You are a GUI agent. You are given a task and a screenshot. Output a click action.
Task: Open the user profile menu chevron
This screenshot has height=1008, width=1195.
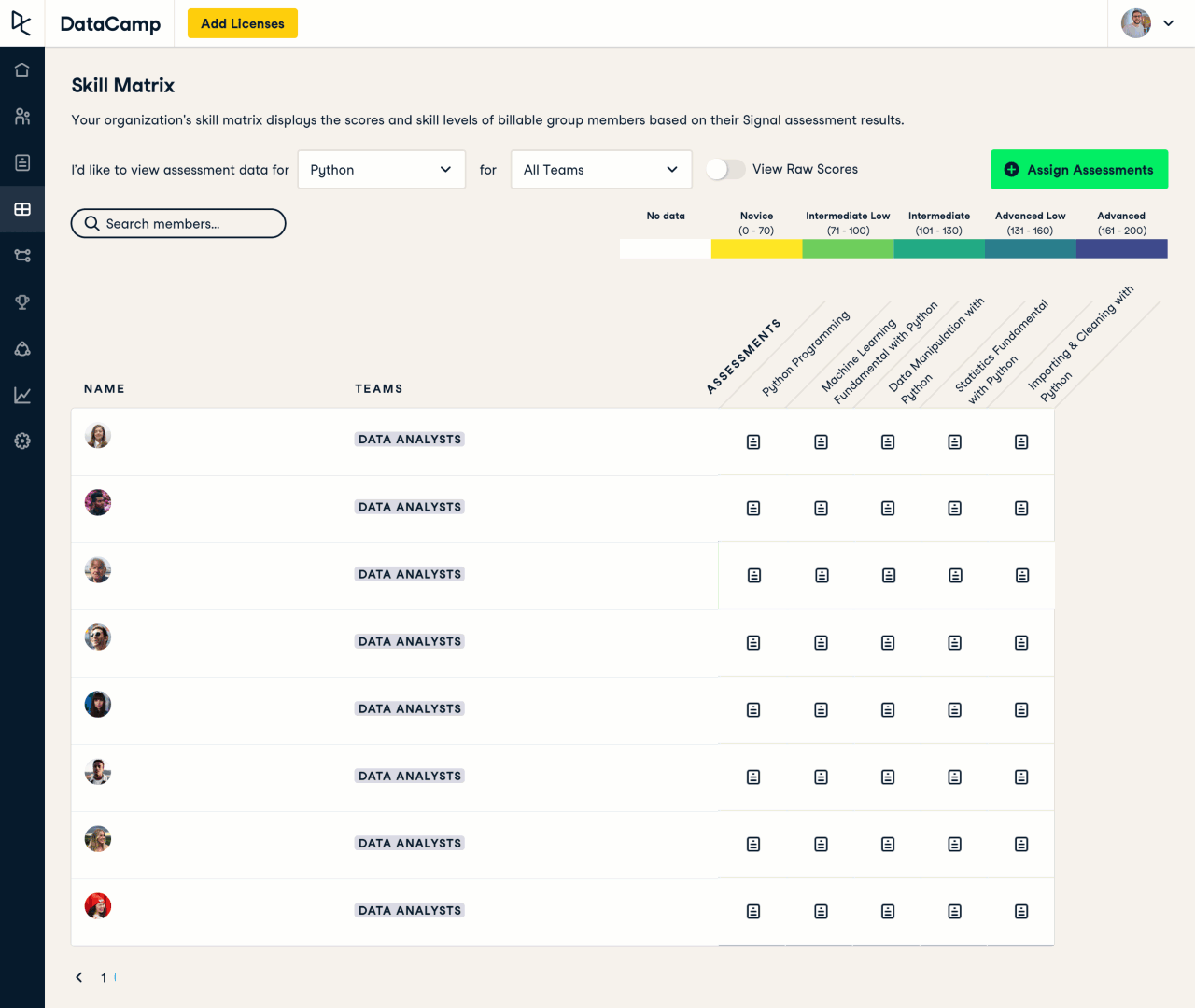(x=1168, y=23)
